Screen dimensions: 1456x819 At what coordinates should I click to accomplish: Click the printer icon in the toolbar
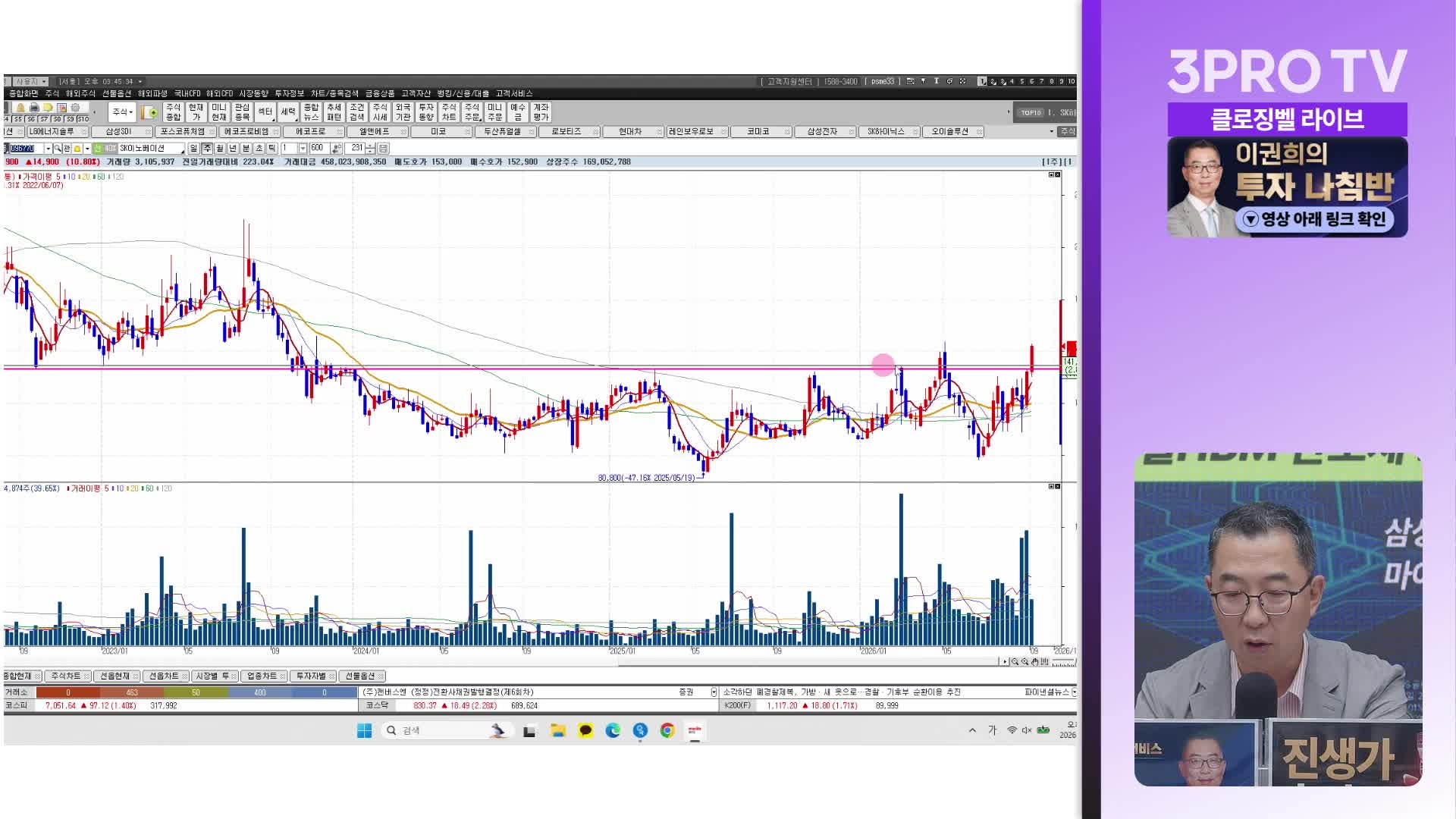(x=34, y=108)
